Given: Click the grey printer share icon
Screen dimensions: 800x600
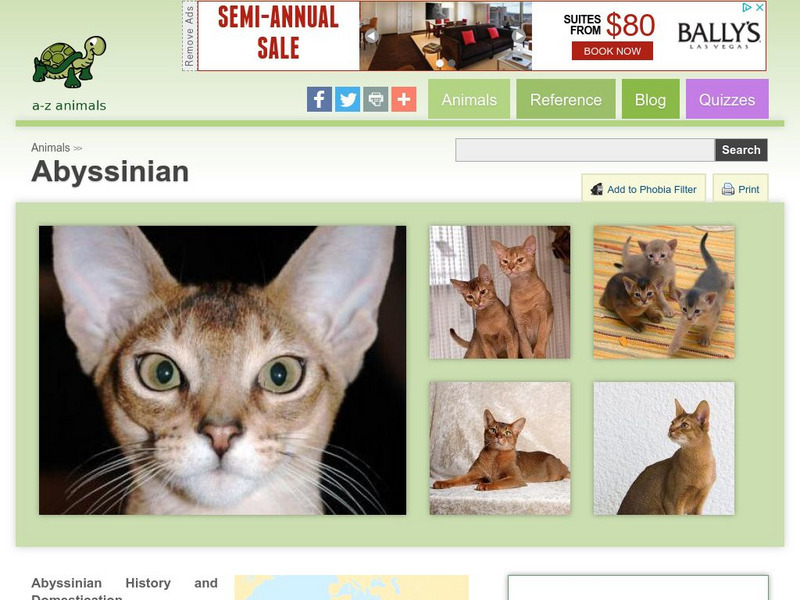Looking at the screenshot, I should (376, 99).
